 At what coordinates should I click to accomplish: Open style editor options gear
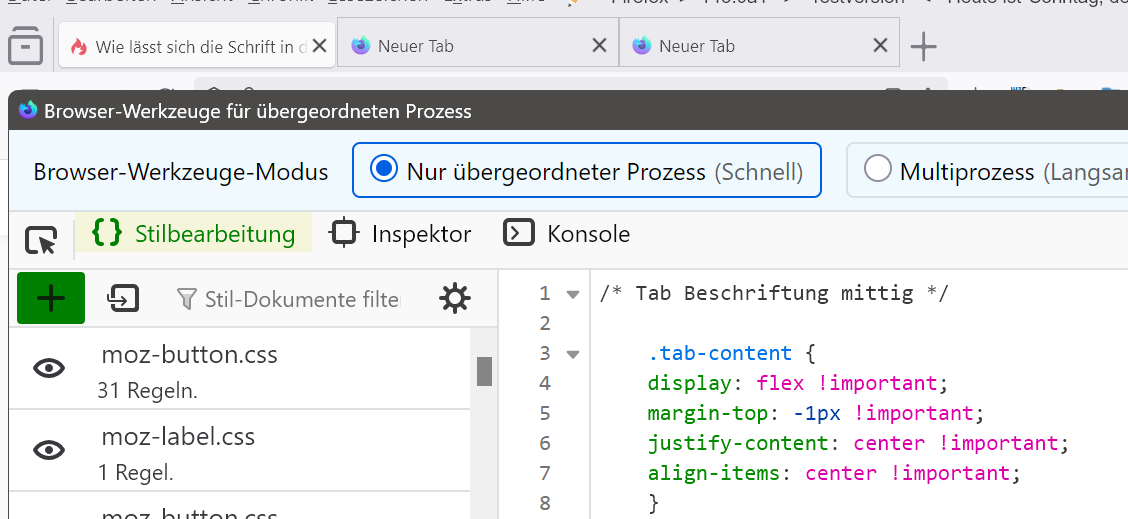pyautogui.click(x=454, y=298)
